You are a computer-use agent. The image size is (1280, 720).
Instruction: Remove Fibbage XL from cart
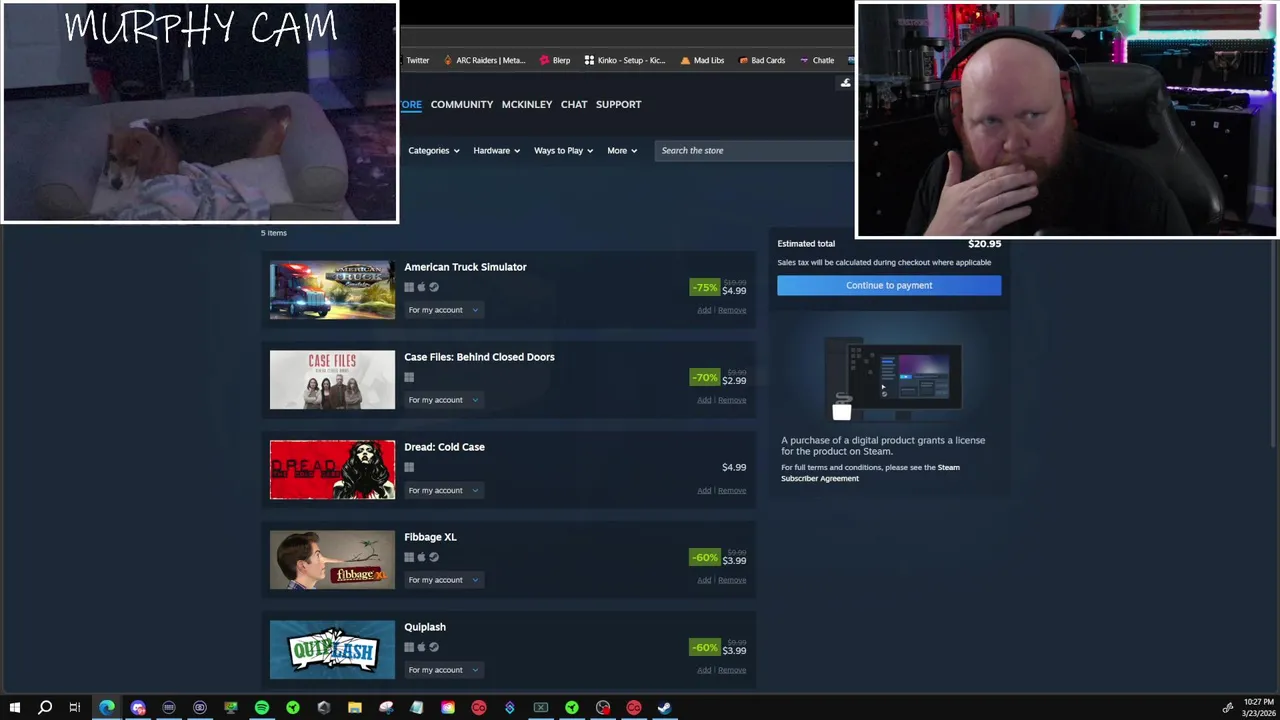732,580
